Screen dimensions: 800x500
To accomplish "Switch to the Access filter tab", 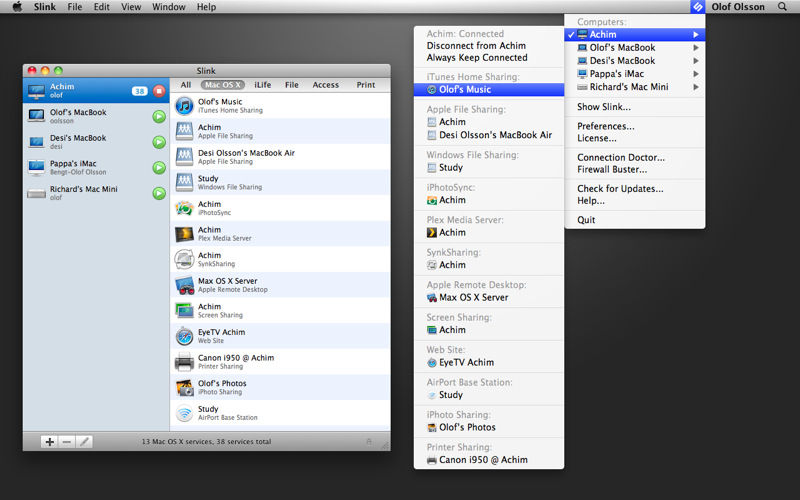I will click(326, 85).
